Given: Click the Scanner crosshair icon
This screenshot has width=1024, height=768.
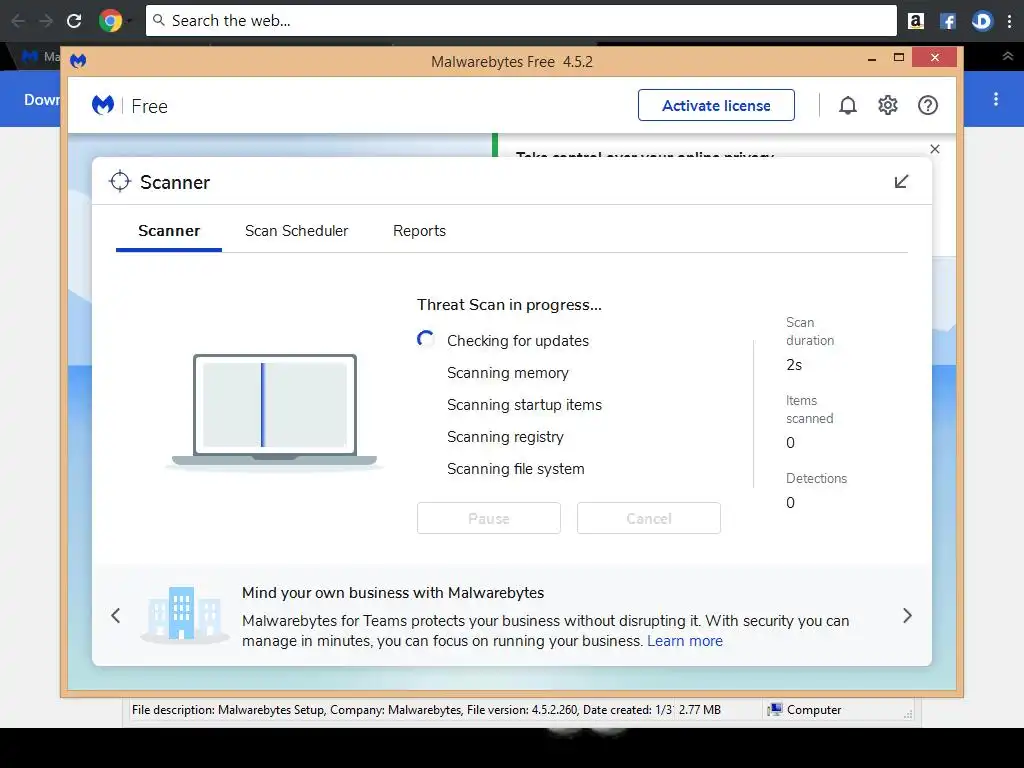Looking at the screenshot, I should pyautogui.click(x=120, y=182).
